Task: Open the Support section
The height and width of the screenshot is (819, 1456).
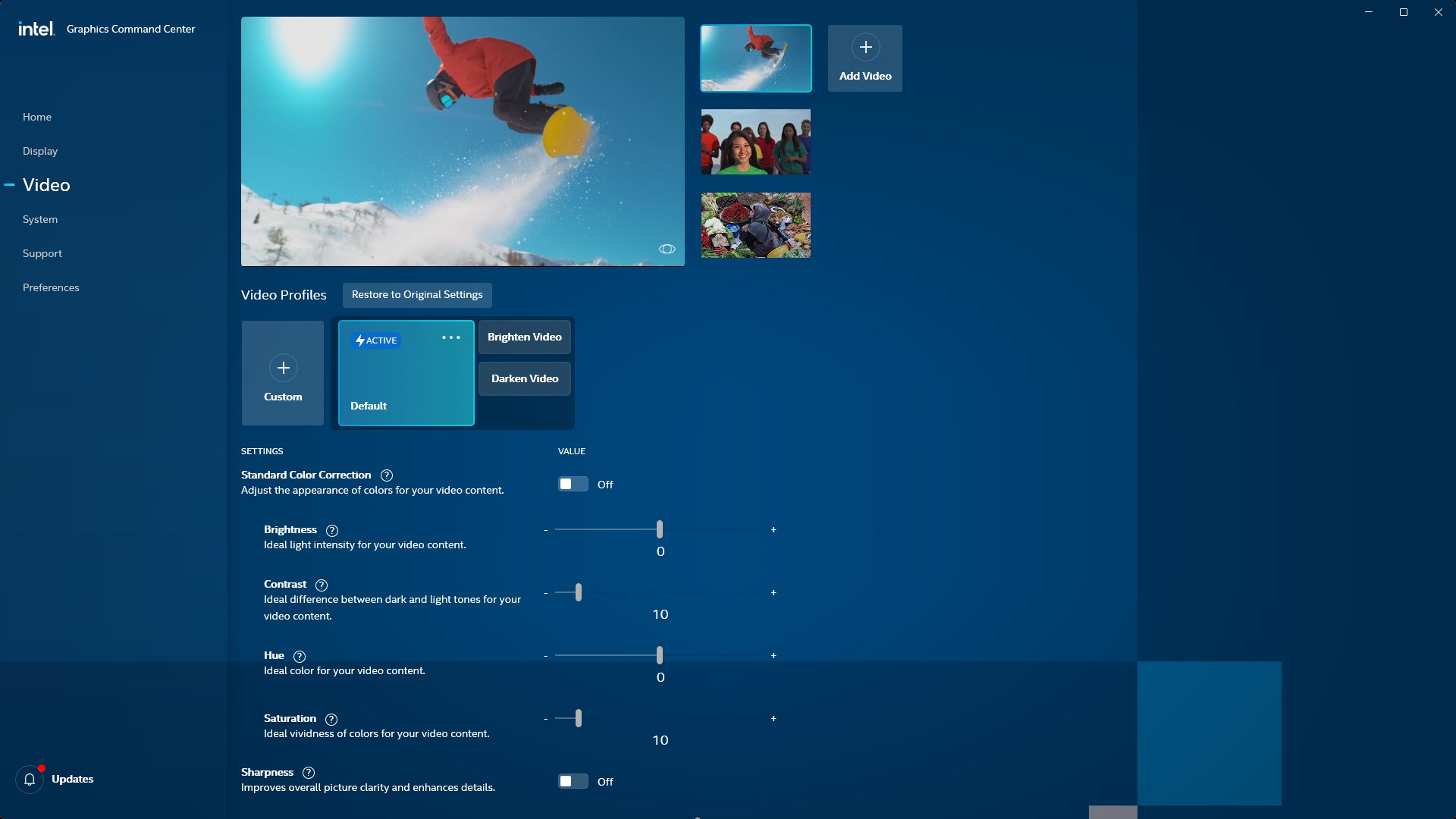Action: [42, 253]
